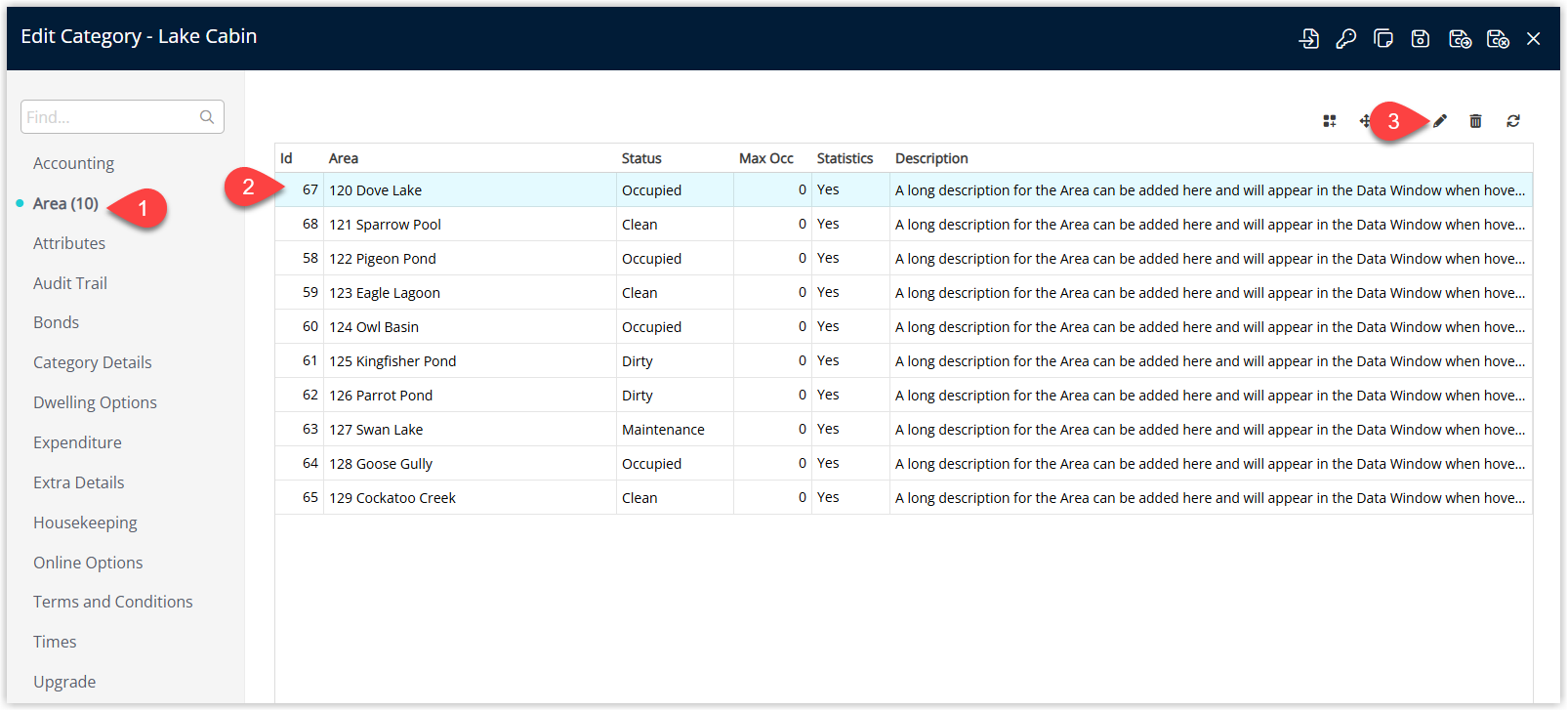The width and height of the screenshot is (1568, 711).
Task: Select the 128 Goose Gully row
Action: point(904,463)
